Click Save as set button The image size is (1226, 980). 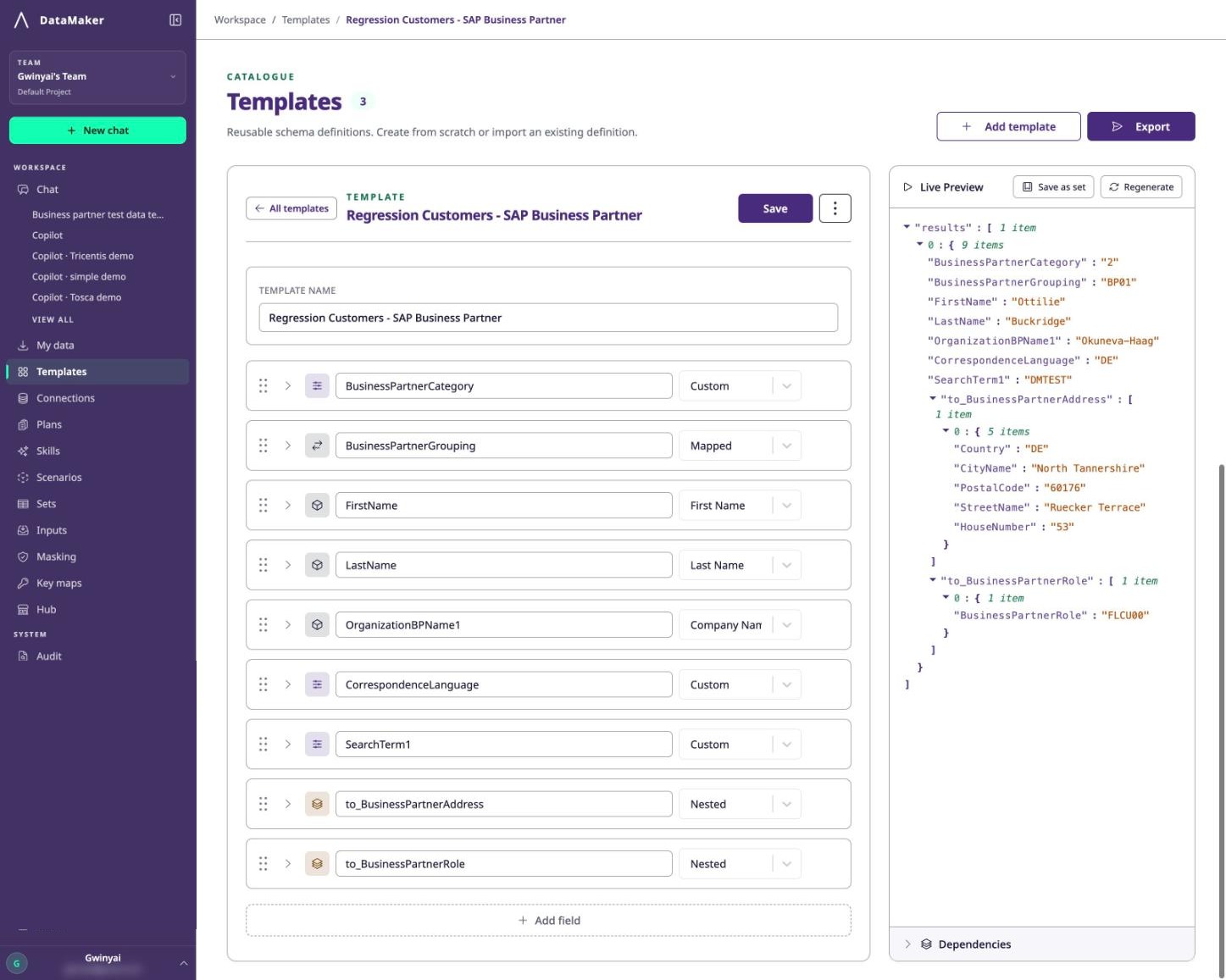click(1053, 187)
